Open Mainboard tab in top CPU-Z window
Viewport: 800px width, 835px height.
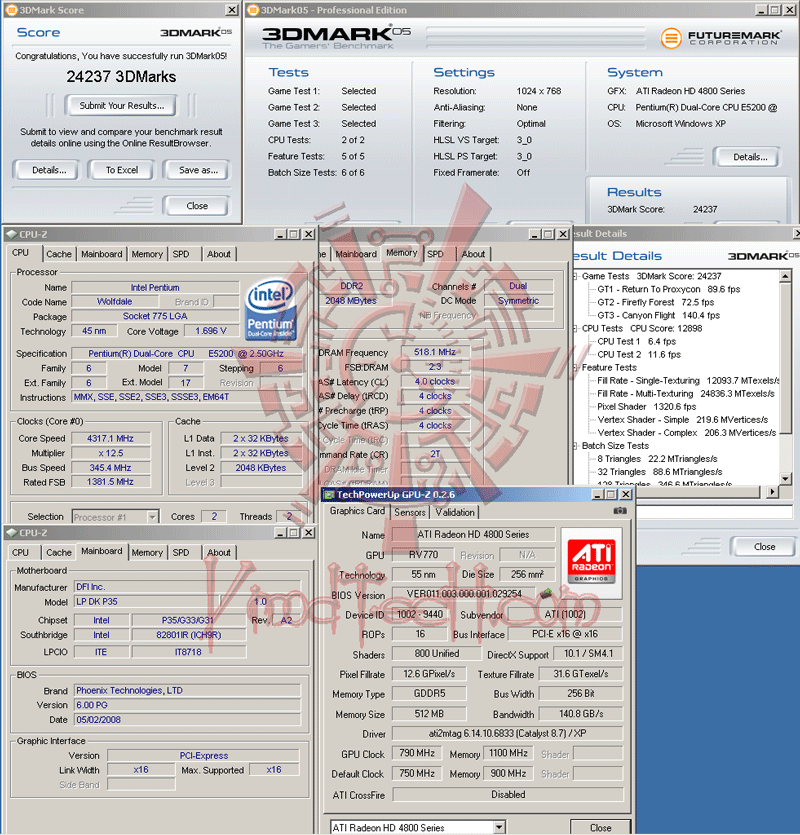(102, 254)
